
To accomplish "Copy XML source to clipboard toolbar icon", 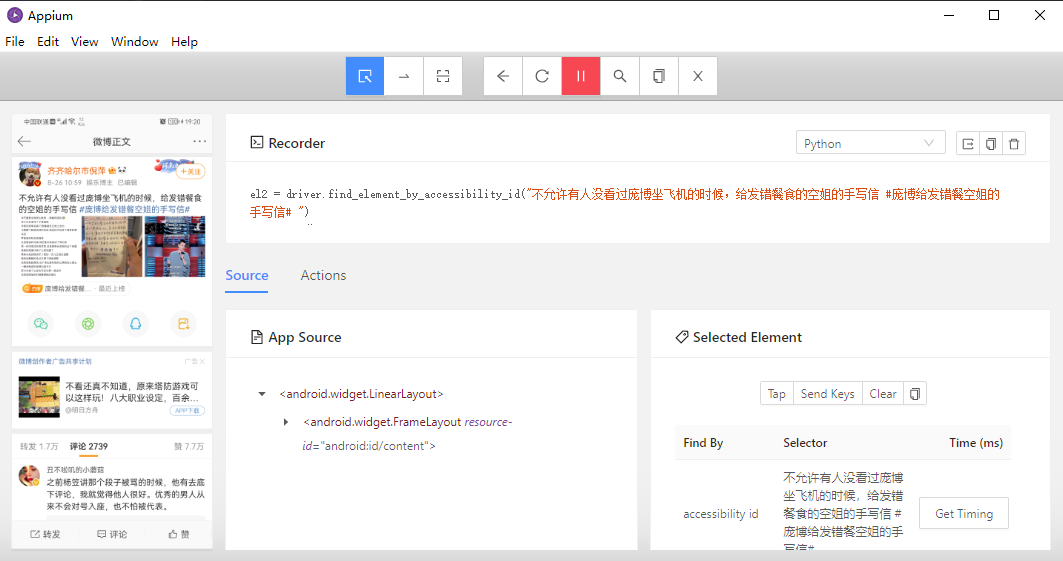I will [658, 76].
